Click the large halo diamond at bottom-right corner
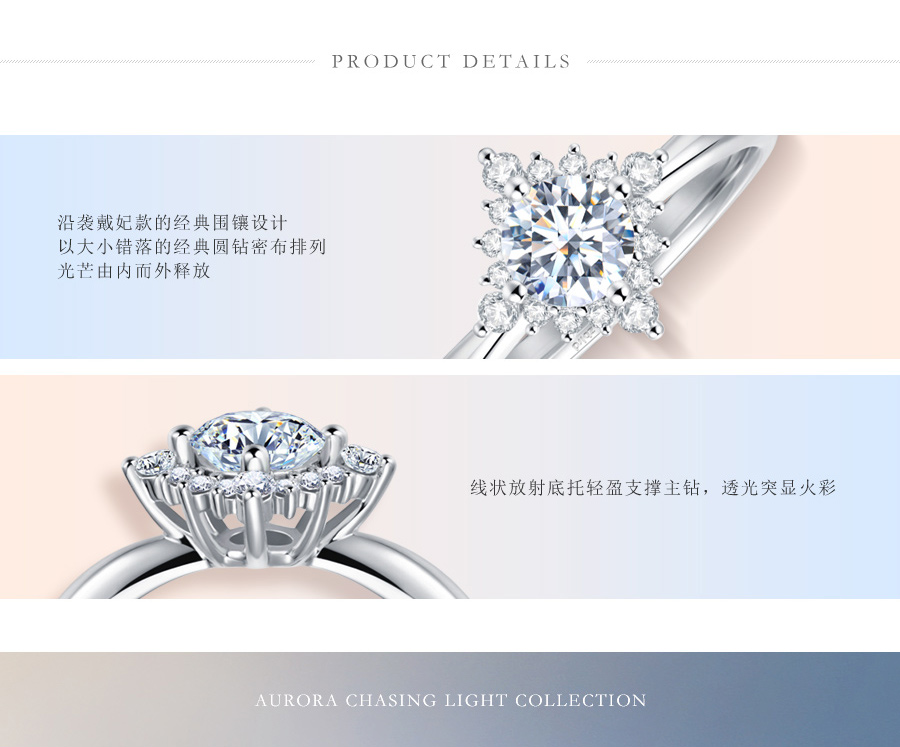 (639, 313)
